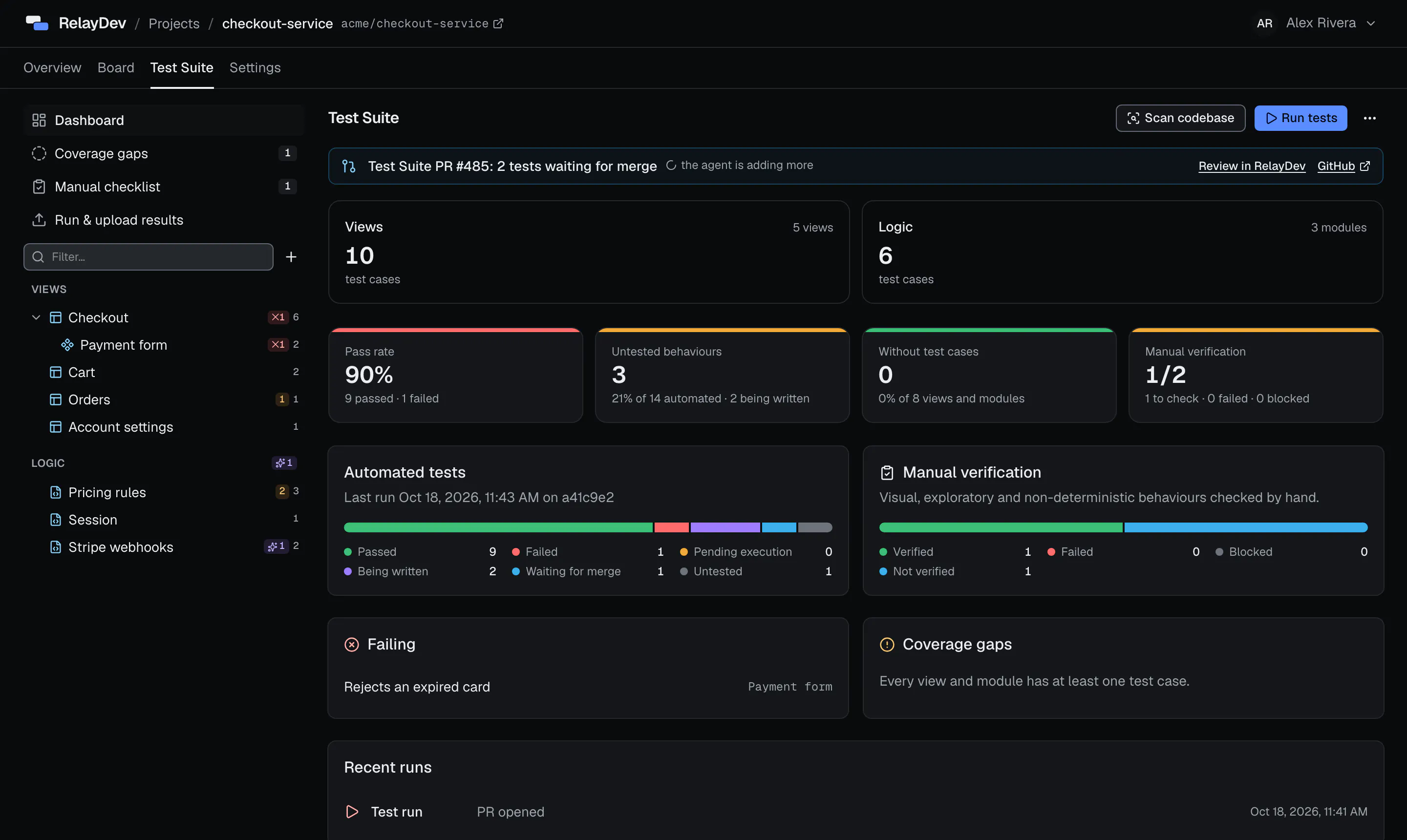Click the upload icon for Run & upload results
Image resolution: width=1407 pixels, height=840 pixels.
[39, 220]
